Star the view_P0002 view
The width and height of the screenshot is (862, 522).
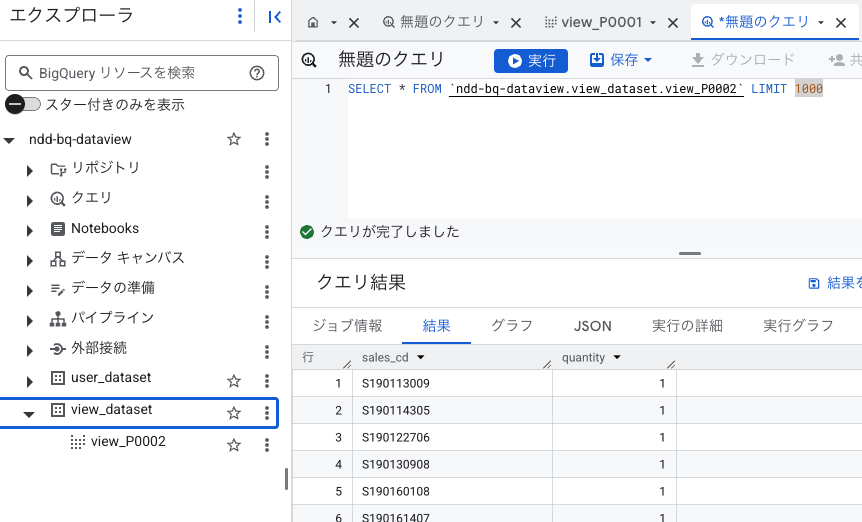pos(234,445)
